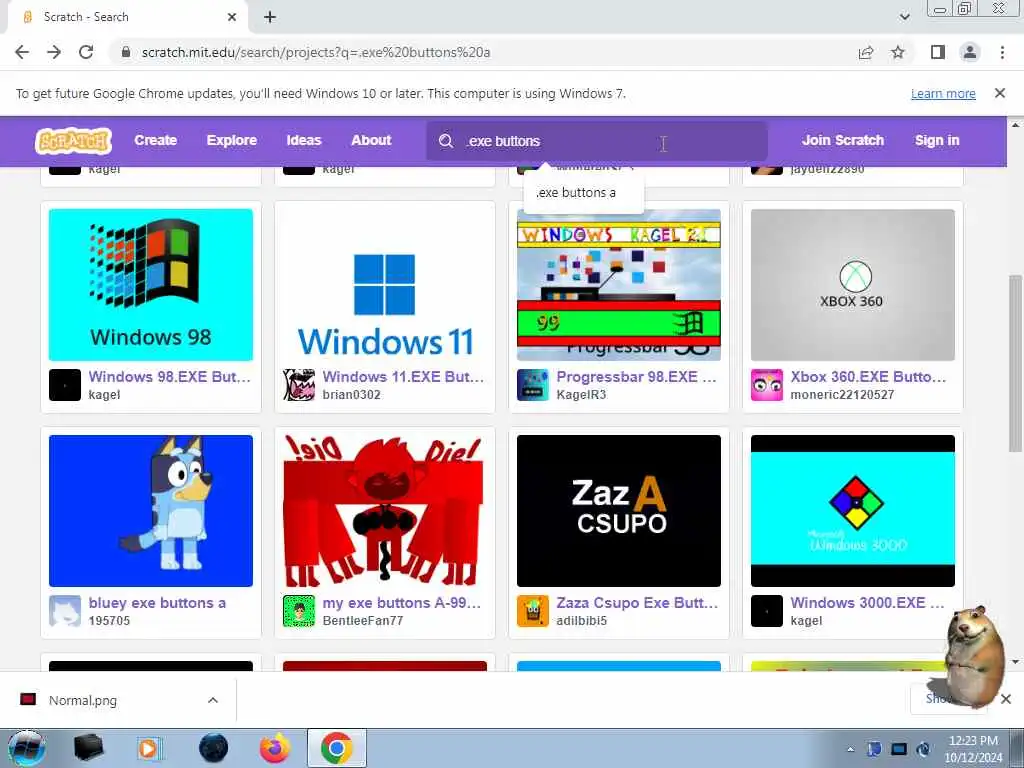Open KagelR3 avatar icon
Viewport: 1024px width, 768px height.
(x=533, y=385)
